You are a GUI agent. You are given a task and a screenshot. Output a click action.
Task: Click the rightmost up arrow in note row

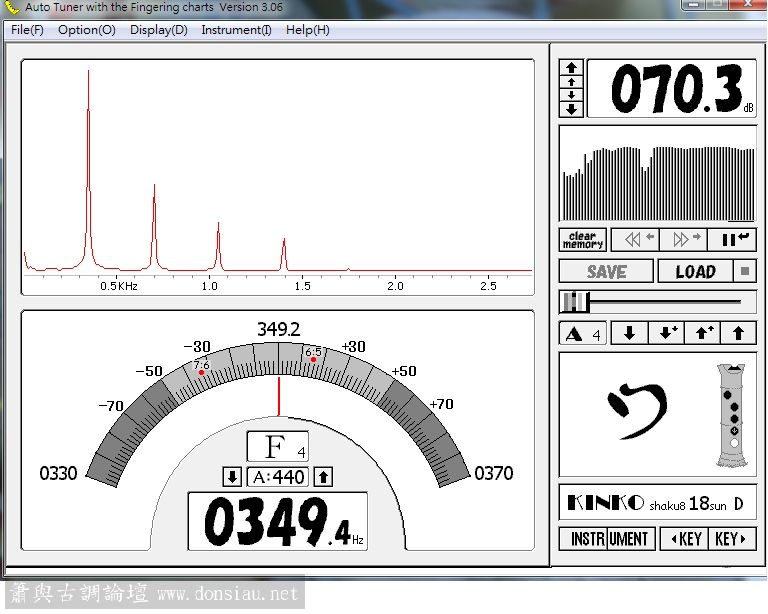pos(738,334)
